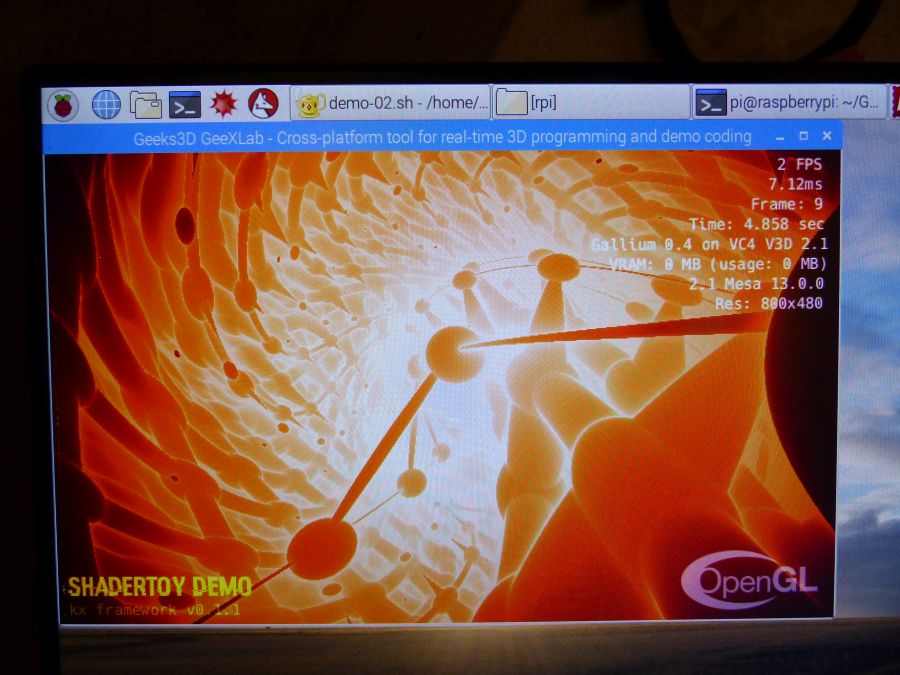
Task: Click the OpenGL logo in the demo
Action: [x=749, y=580]
